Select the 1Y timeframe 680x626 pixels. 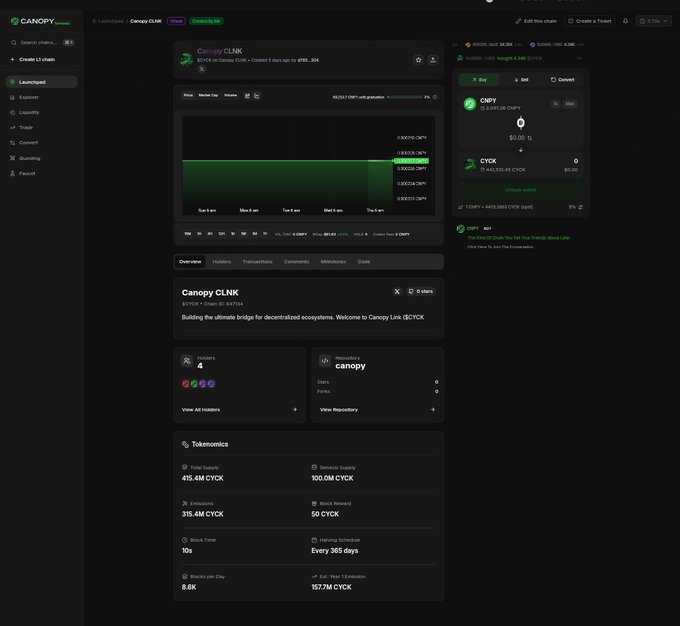(x=265, y=234)
